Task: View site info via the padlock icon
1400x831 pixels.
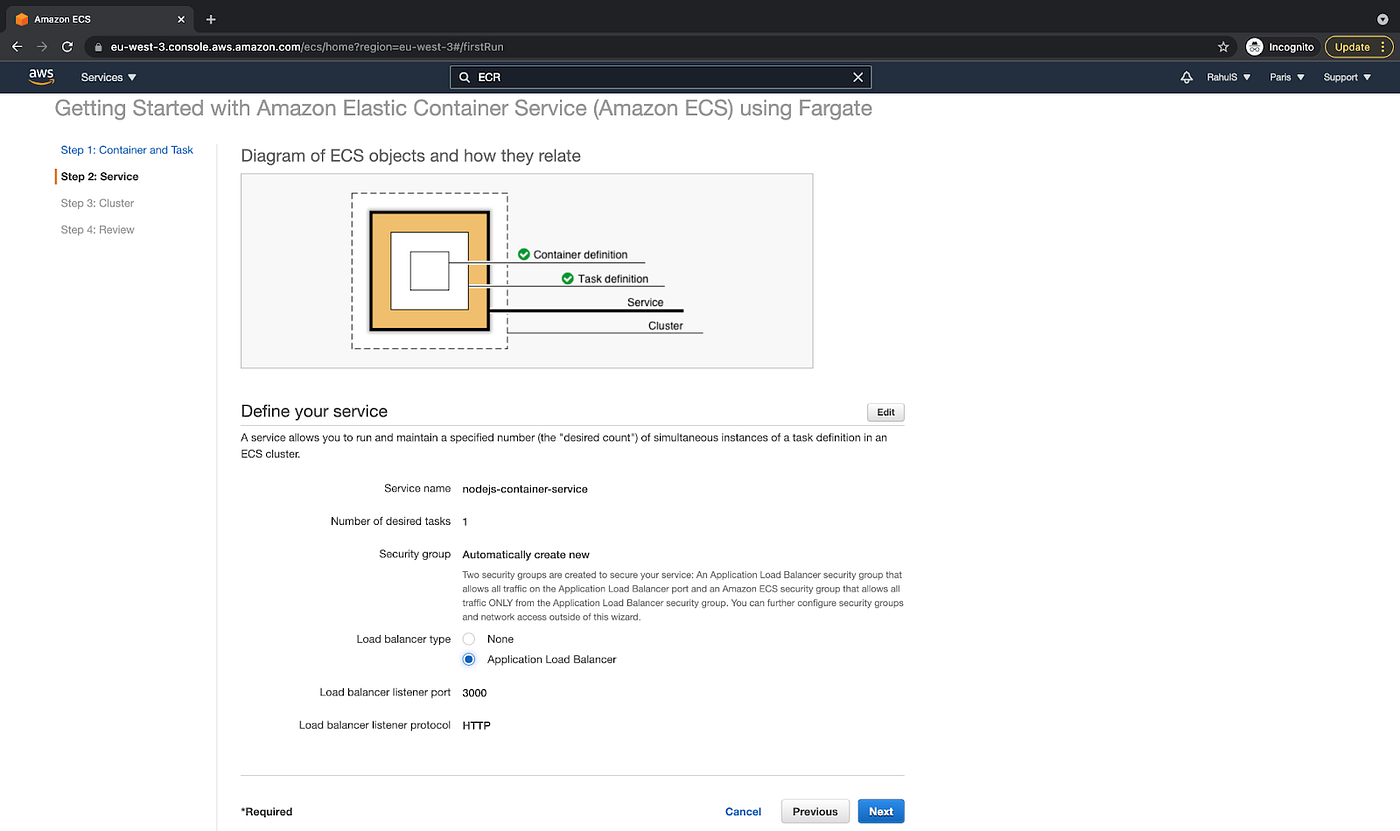Action: pos(97,47)
